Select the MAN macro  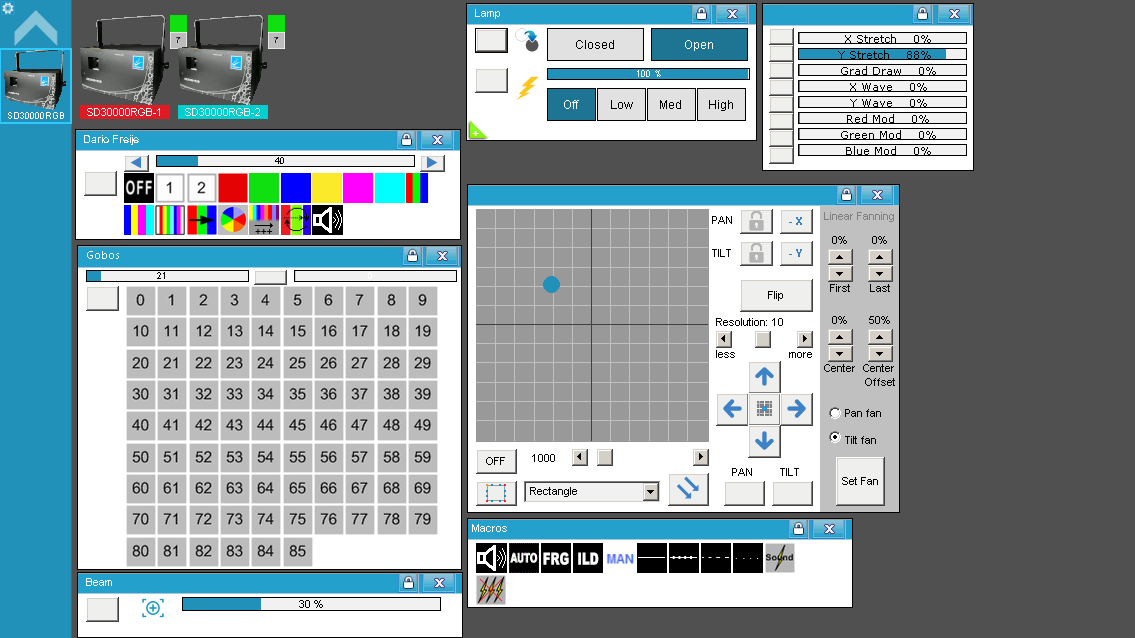(620, 558)
